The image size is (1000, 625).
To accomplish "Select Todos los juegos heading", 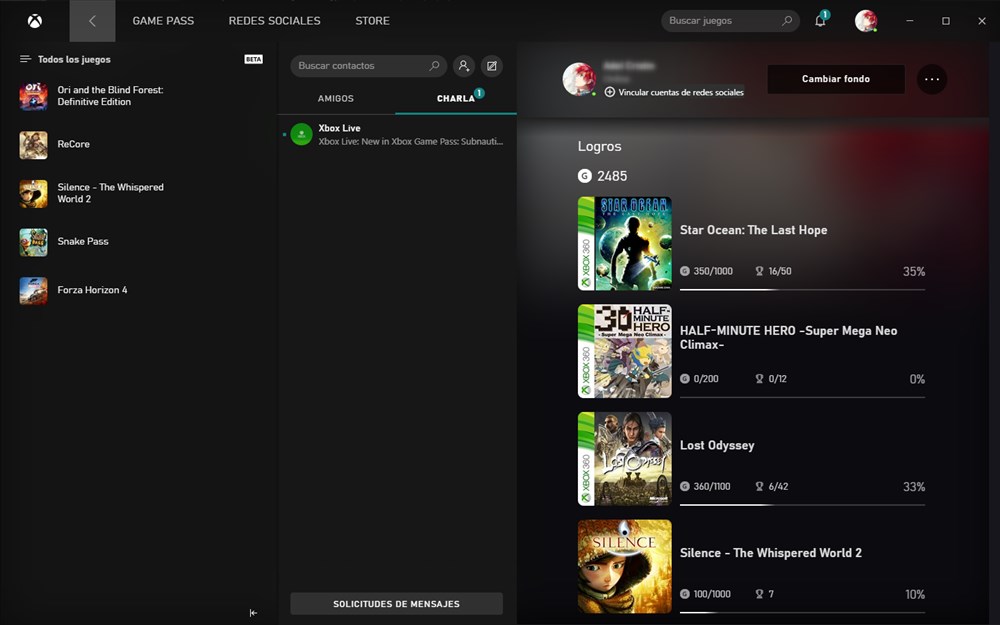I will [74, 59].
